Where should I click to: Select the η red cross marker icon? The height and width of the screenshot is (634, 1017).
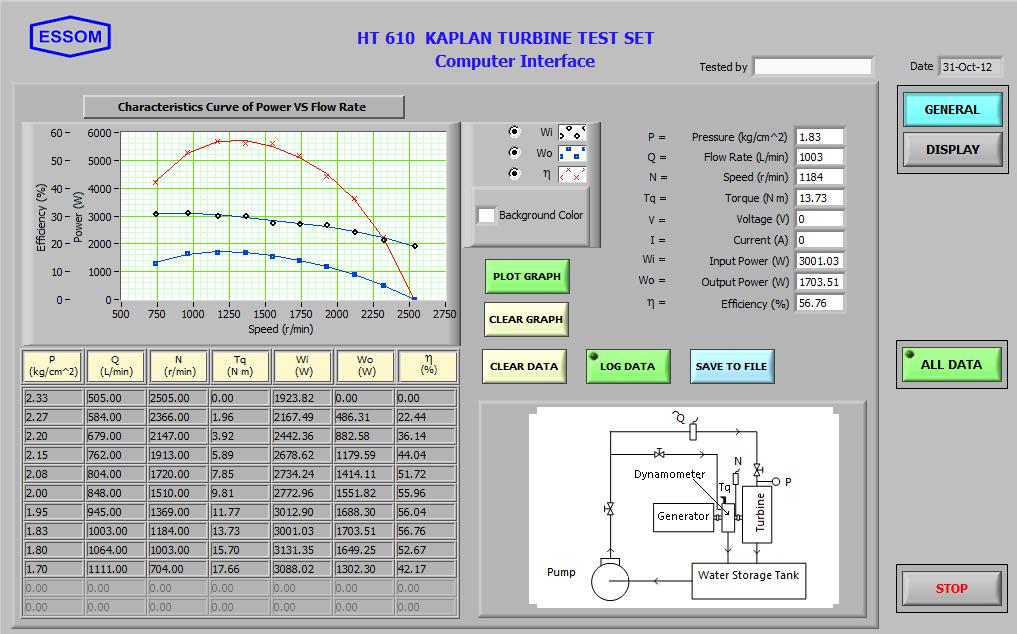570,171
